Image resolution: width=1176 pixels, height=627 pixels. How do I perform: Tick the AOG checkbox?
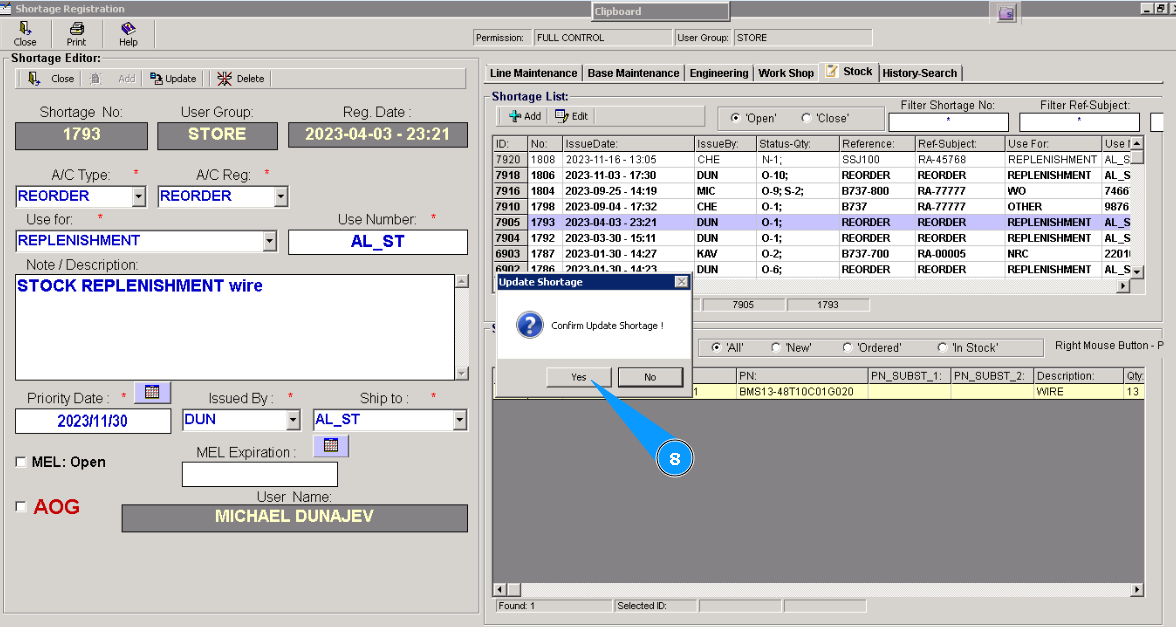click(x=22, y=507)
